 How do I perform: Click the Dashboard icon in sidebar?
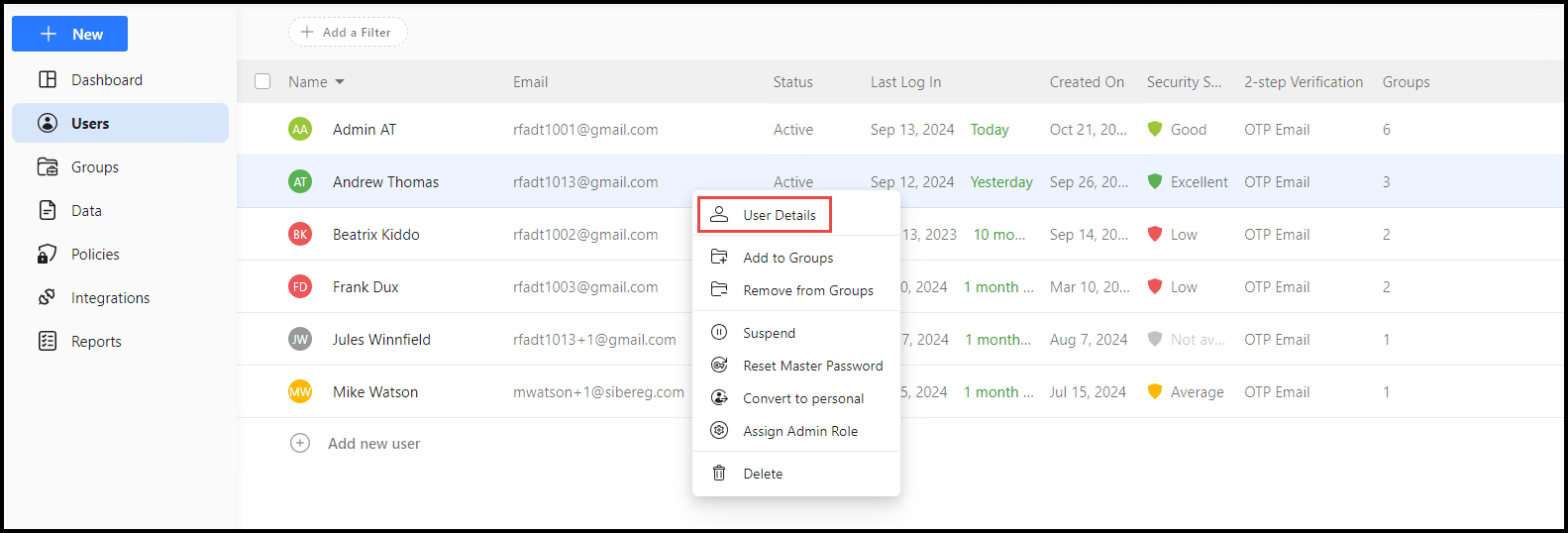[x=48, y=80]
